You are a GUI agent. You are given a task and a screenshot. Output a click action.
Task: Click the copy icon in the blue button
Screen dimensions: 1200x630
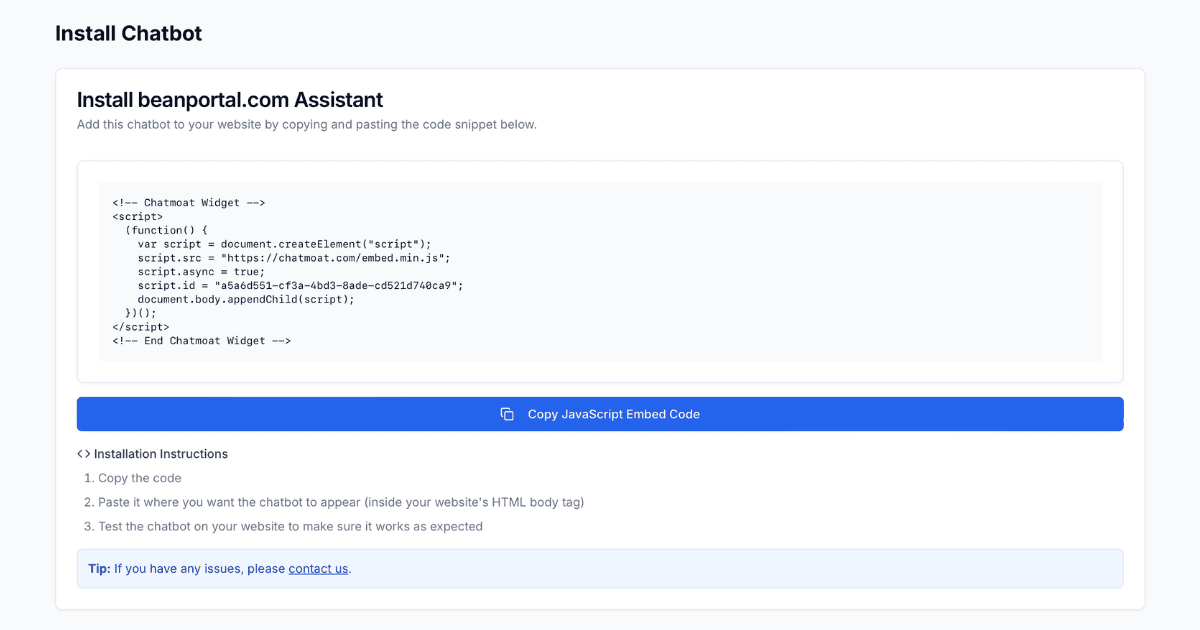point(507,414)
